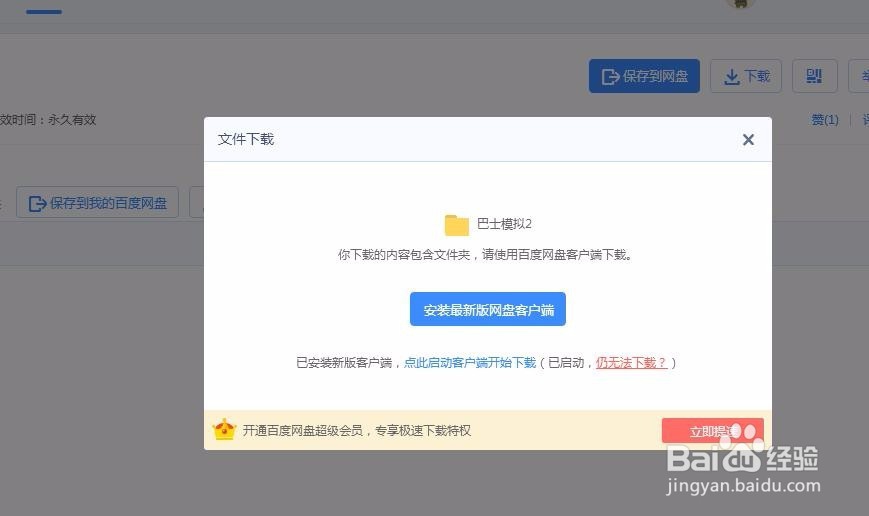Click the 永久有效 validity text
The height and width of the screenshot is (516, 869).
(x=72, y=120)
